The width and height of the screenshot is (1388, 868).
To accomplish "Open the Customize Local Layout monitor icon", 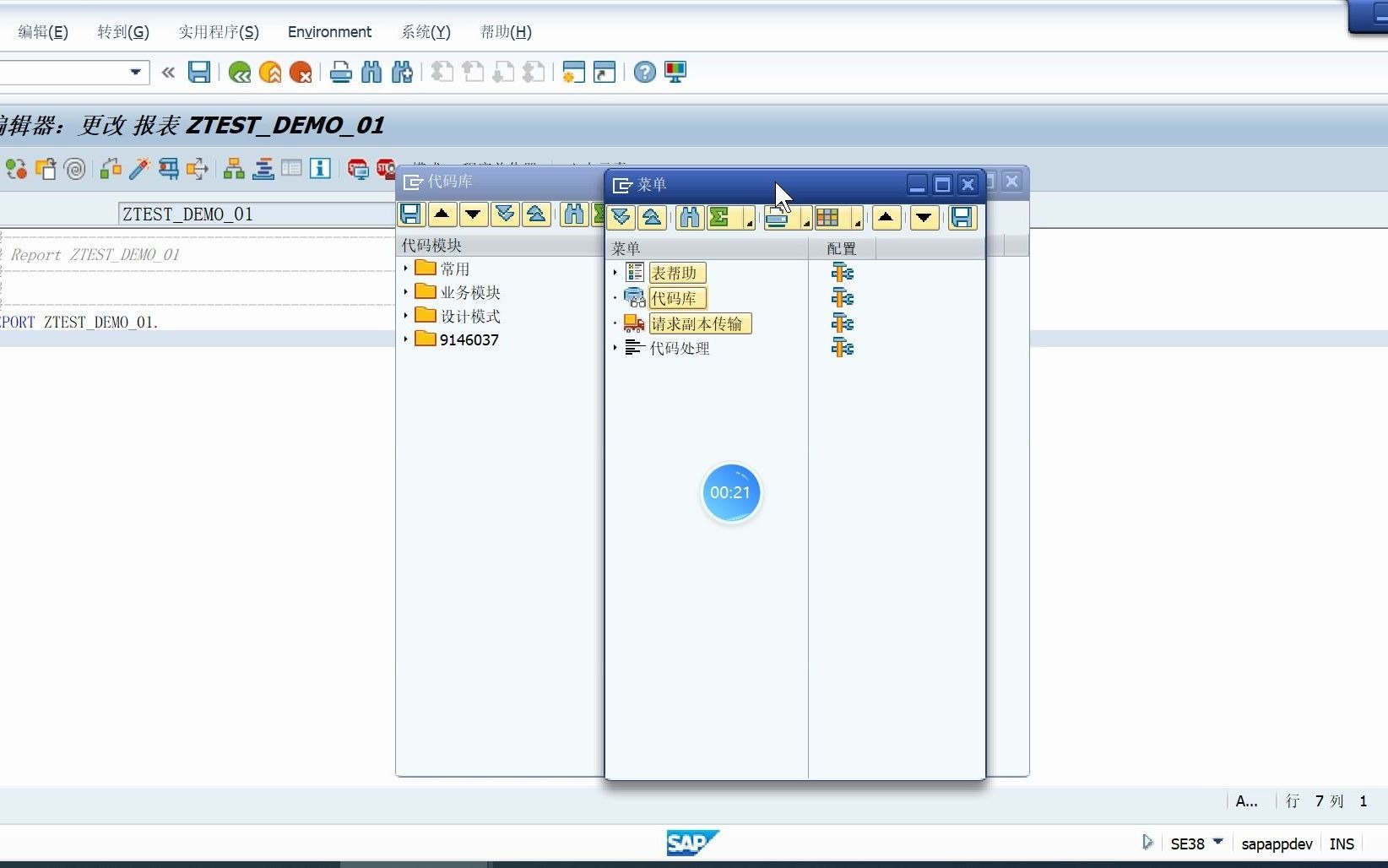I will coord(675,73).
